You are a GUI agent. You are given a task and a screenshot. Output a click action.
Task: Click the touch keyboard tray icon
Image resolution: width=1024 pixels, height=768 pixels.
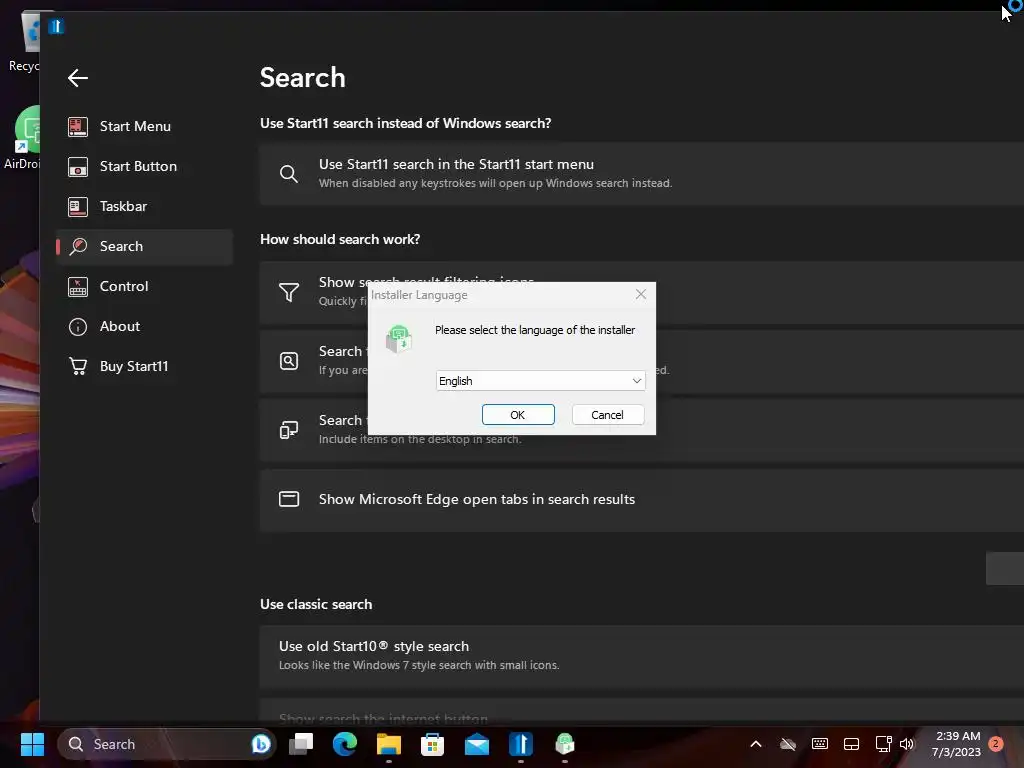(820, 744)
